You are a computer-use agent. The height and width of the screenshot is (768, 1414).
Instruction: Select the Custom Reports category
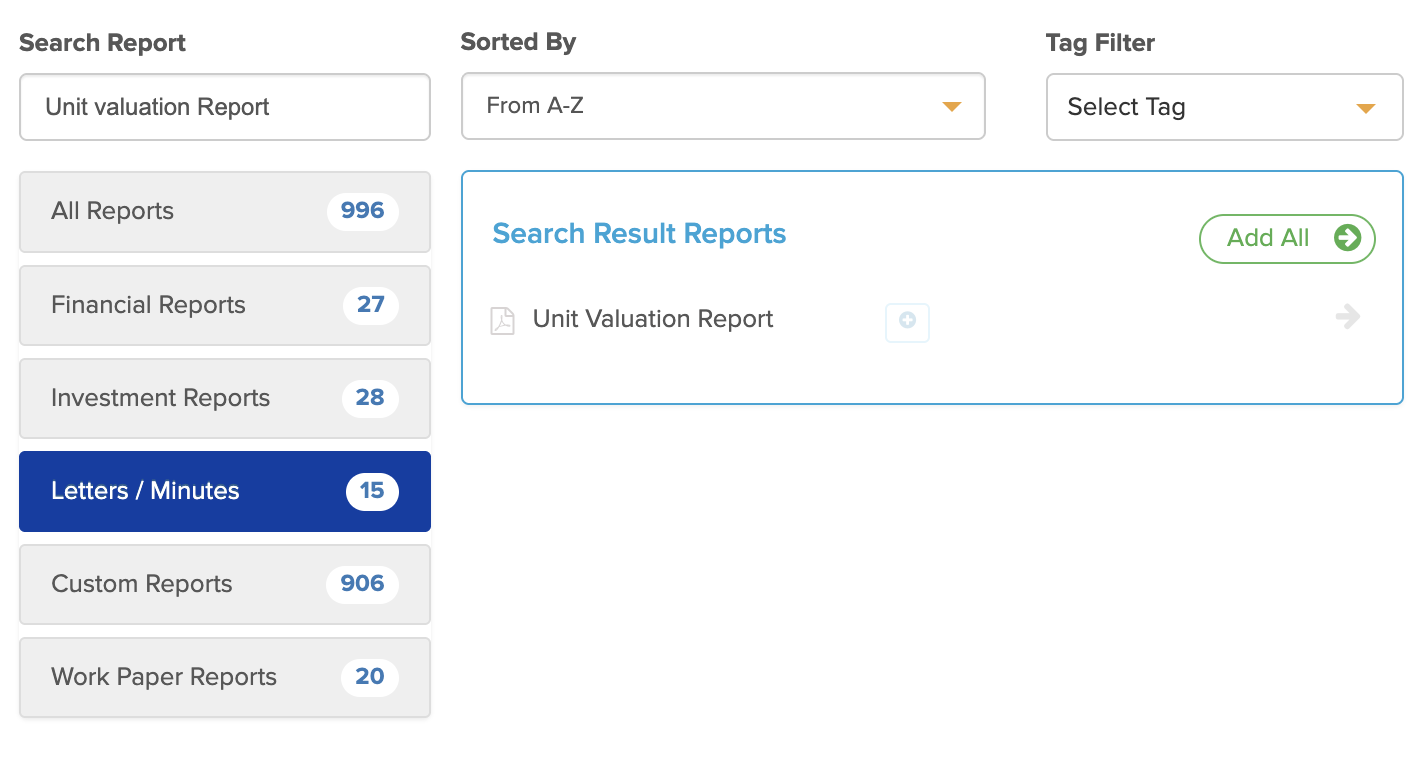pyautogui.click(x=225, y=584)
